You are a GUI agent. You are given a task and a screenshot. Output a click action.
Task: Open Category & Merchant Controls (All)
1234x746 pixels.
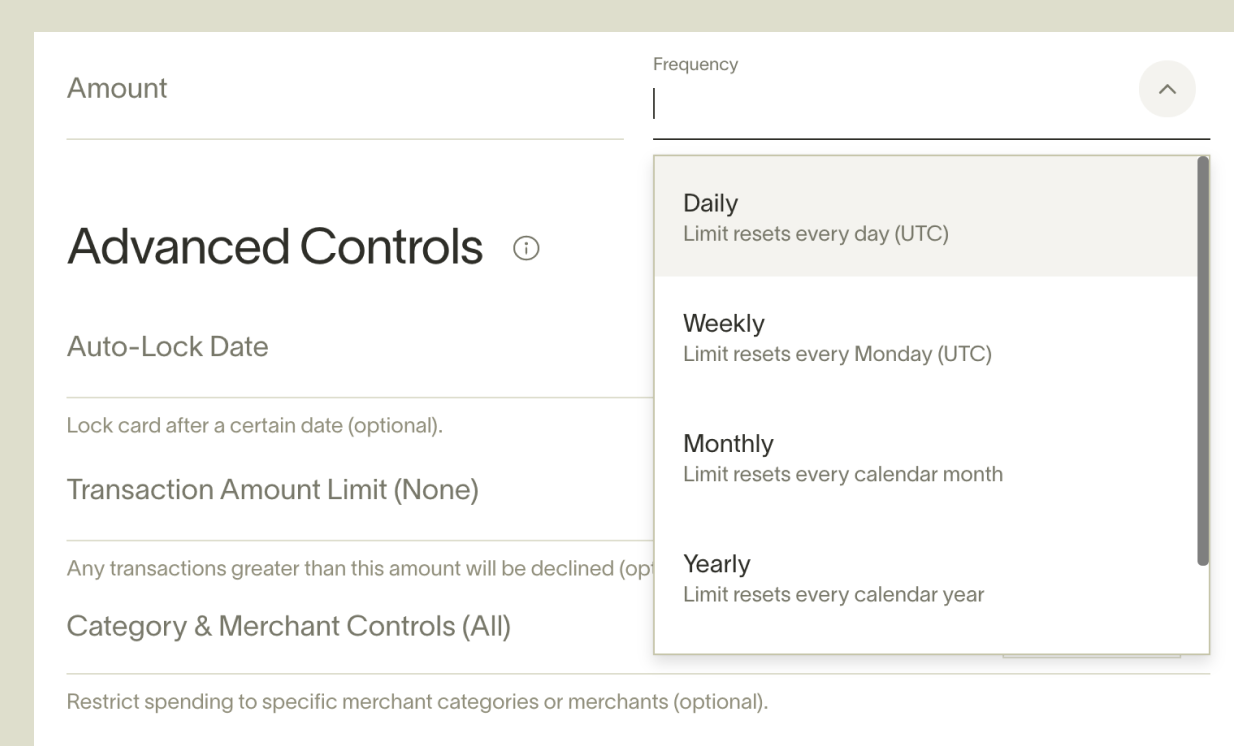288,626
